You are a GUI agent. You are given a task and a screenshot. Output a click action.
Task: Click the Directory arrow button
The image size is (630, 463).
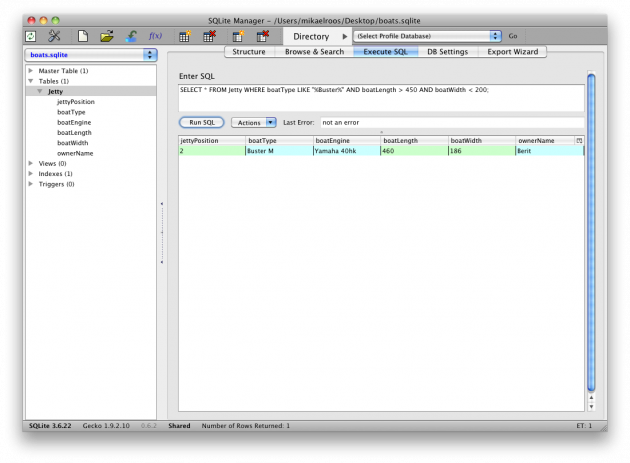pos(345,37)
